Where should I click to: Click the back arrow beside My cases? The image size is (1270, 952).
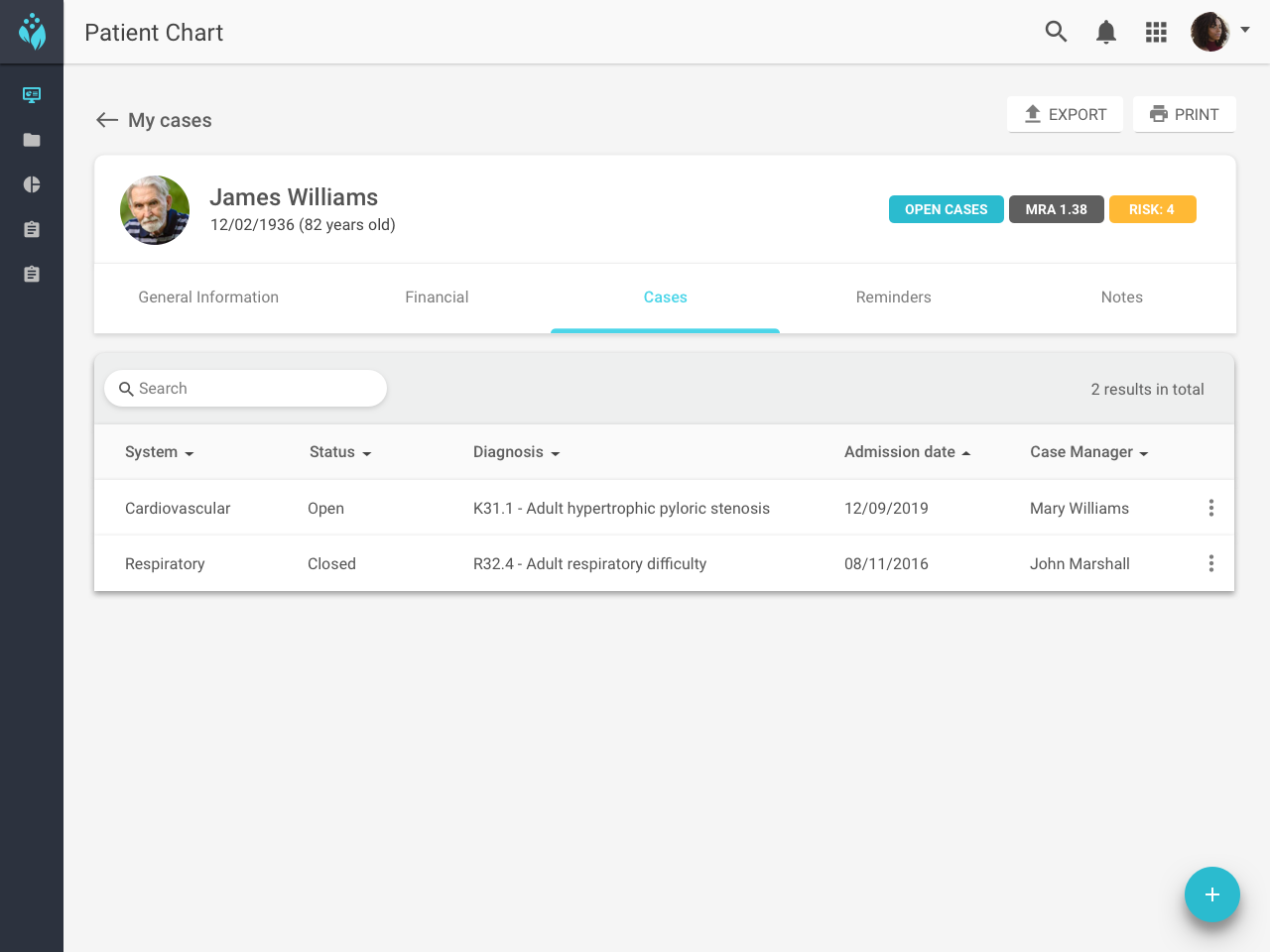pyautogui.click(x=107, y=120)
